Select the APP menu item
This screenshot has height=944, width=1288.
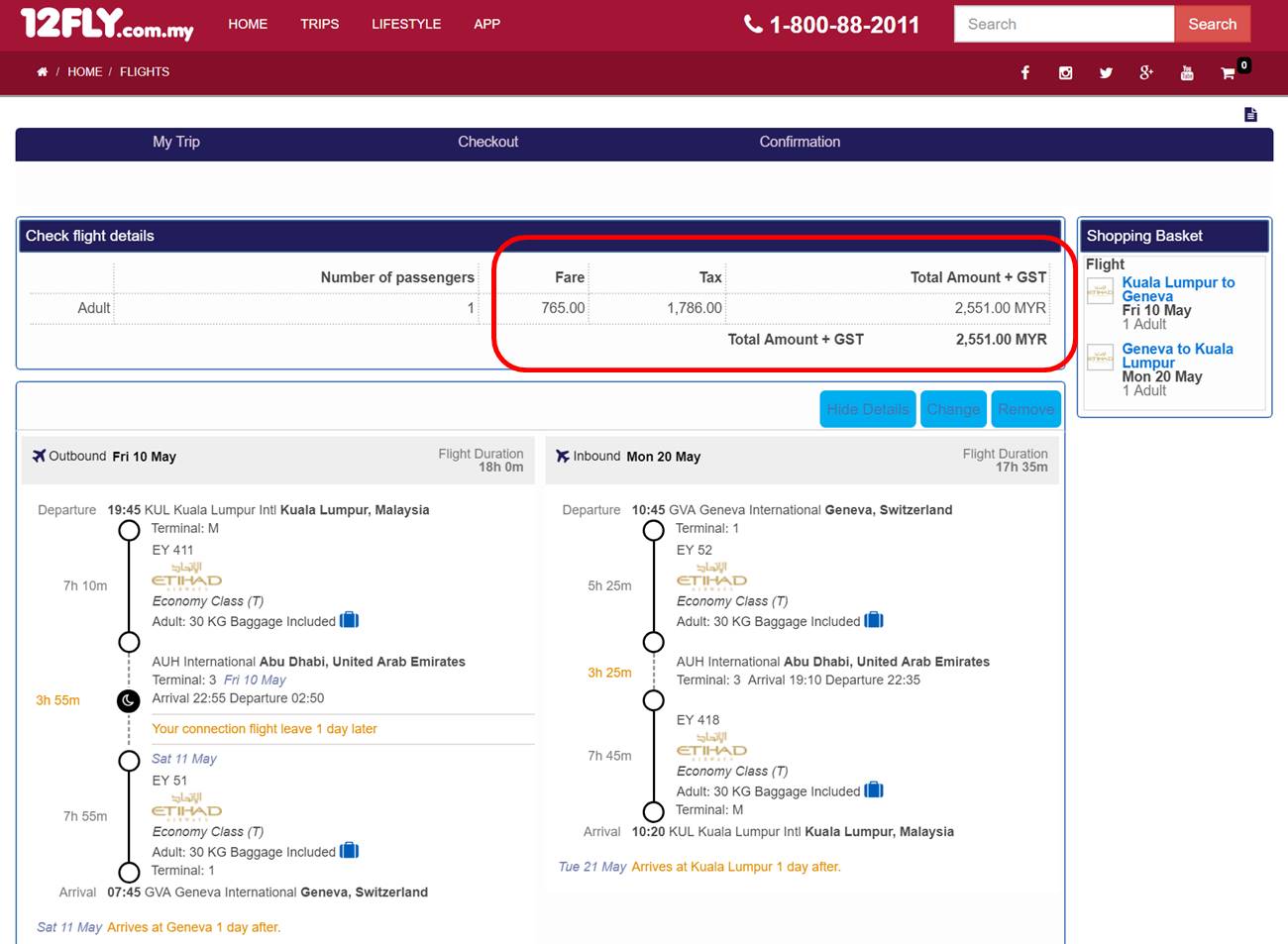tap(486, 24)
